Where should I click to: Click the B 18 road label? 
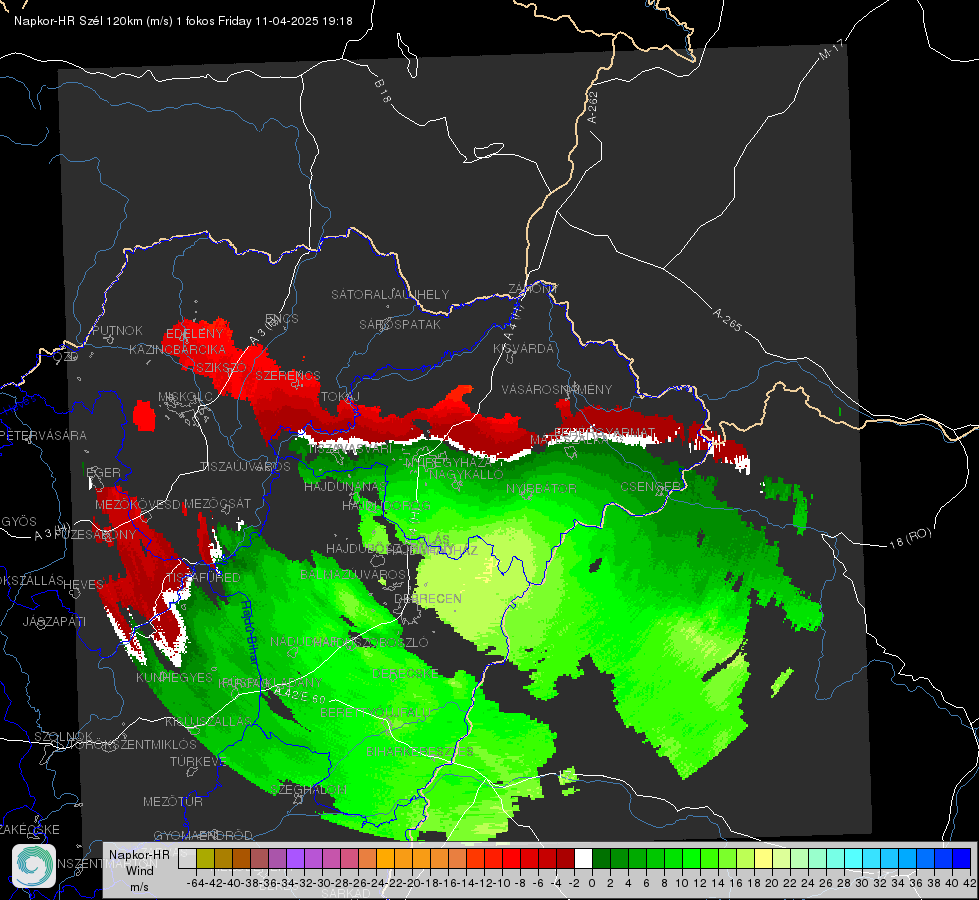[383, 91]
